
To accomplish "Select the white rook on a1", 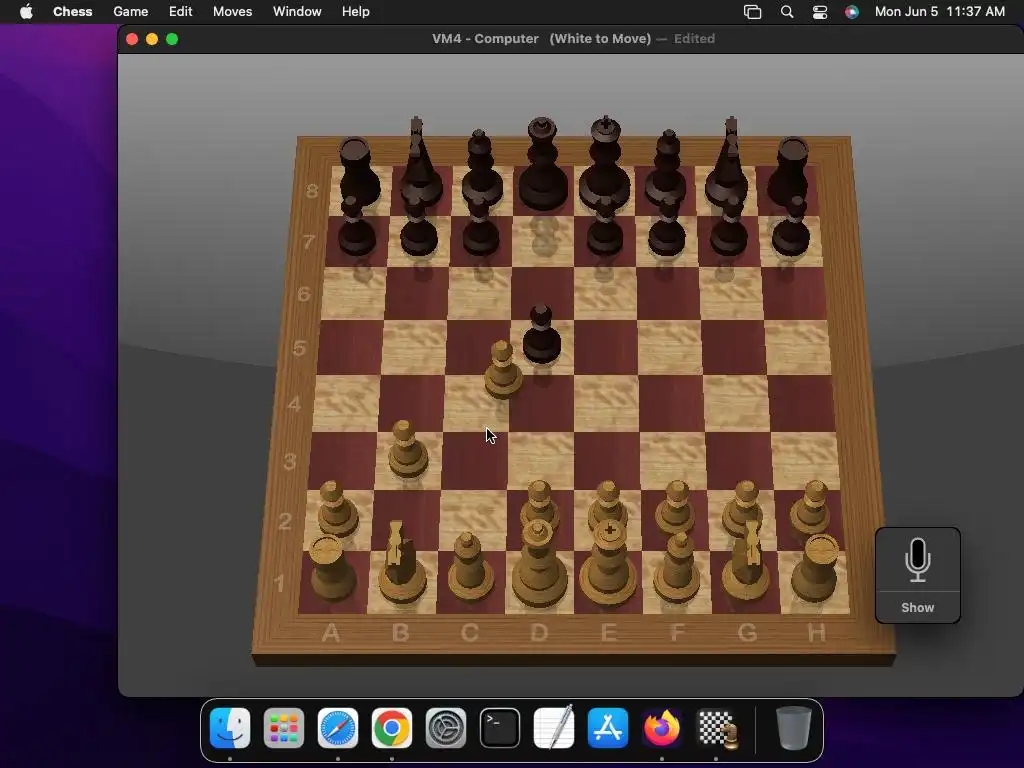I will coord(332,567).
